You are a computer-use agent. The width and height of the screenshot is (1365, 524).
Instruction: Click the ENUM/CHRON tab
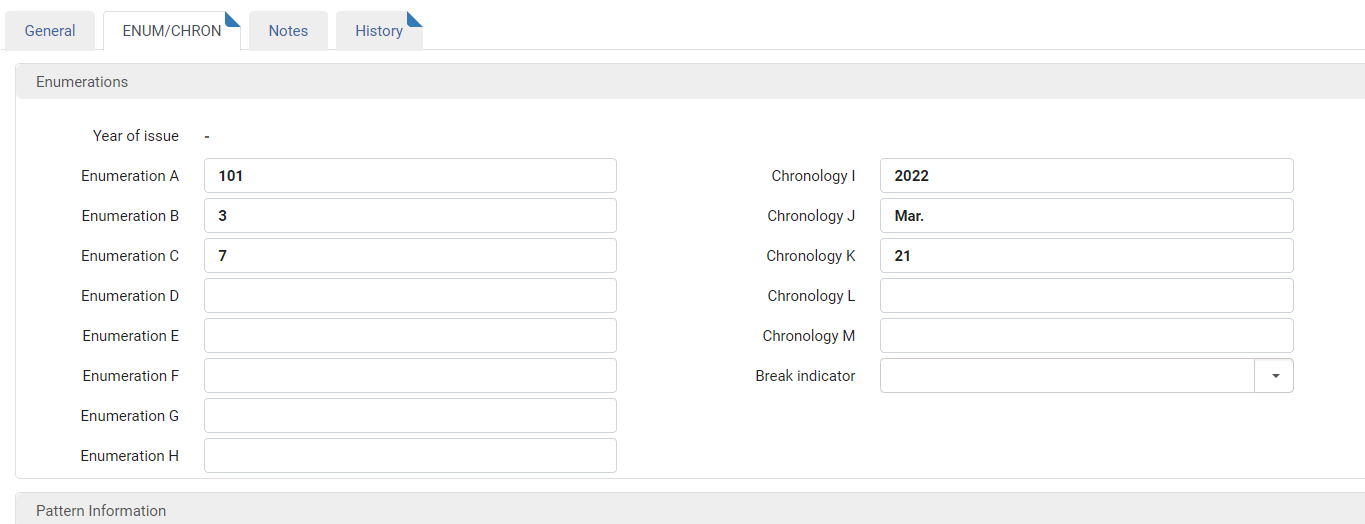(x=172, y=31)
